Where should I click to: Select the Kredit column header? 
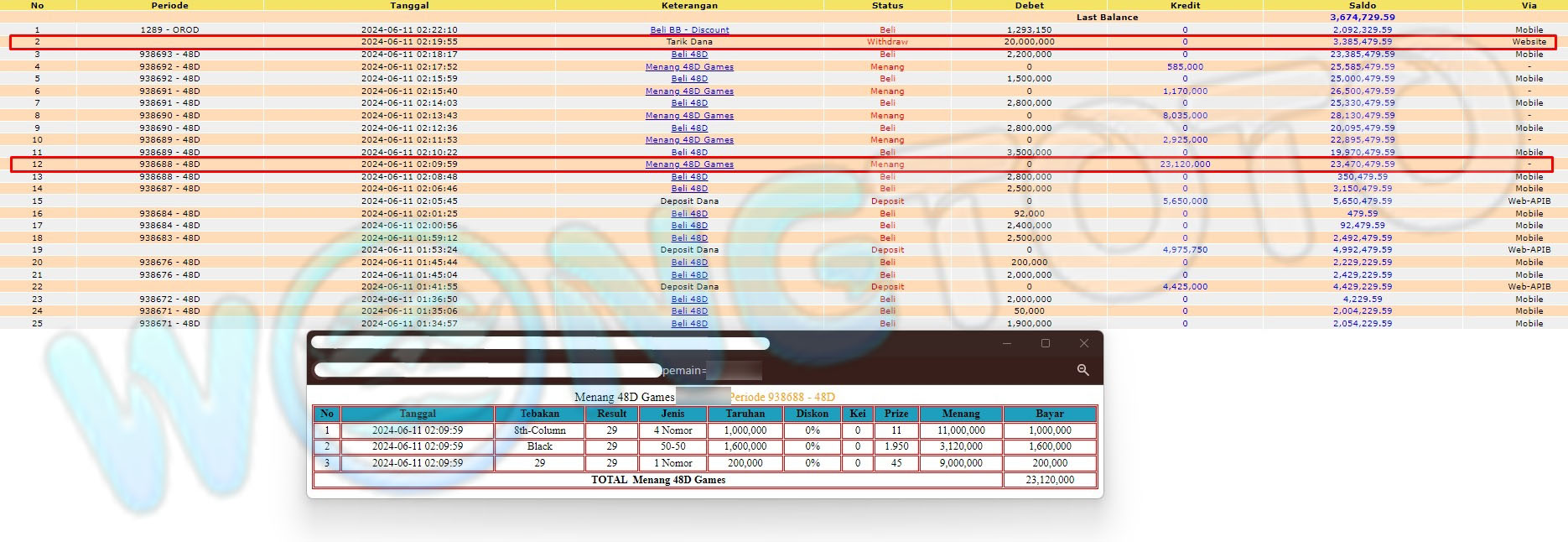point(1185,5)
